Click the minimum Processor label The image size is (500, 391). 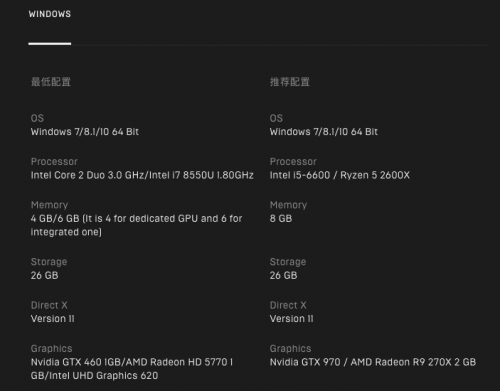click(54, 162)
